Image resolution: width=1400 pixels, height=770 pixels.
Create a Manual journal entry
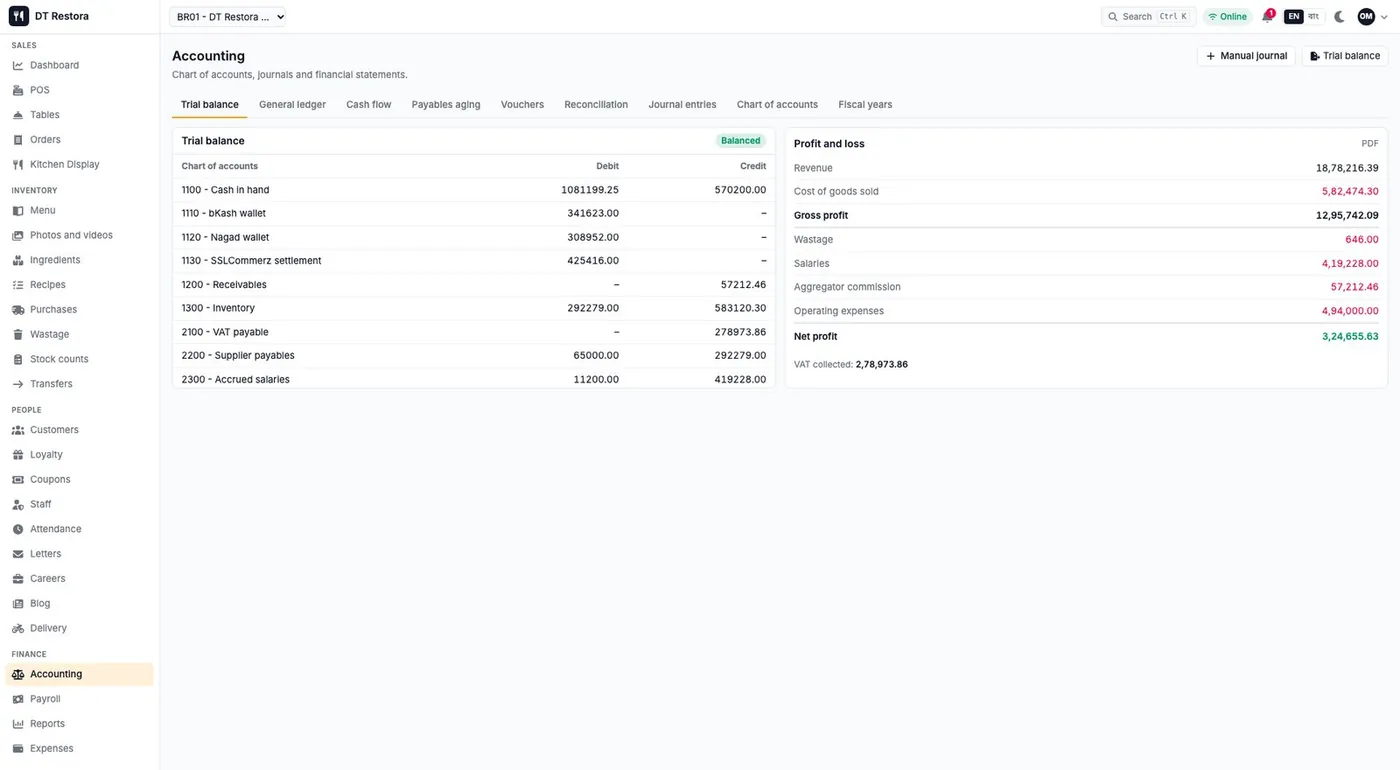point(1246,56)
